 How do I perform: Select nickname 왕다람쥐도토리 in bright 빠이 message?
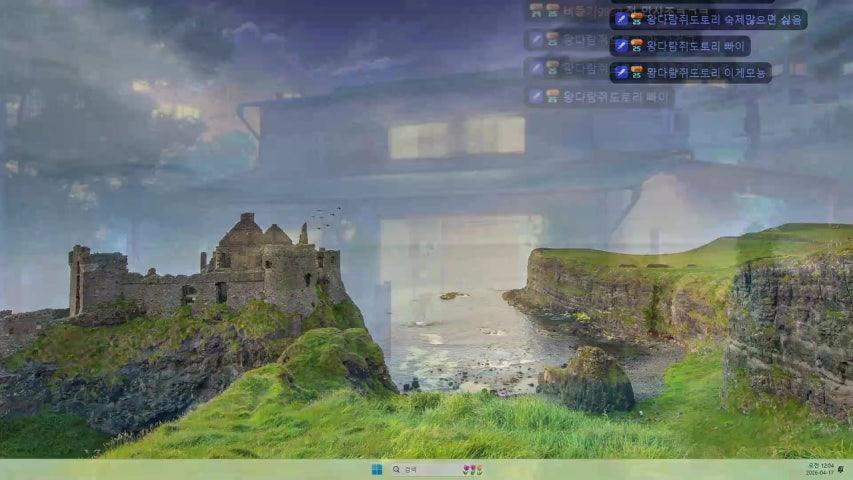pyautogui.click(x=680, y=46)
